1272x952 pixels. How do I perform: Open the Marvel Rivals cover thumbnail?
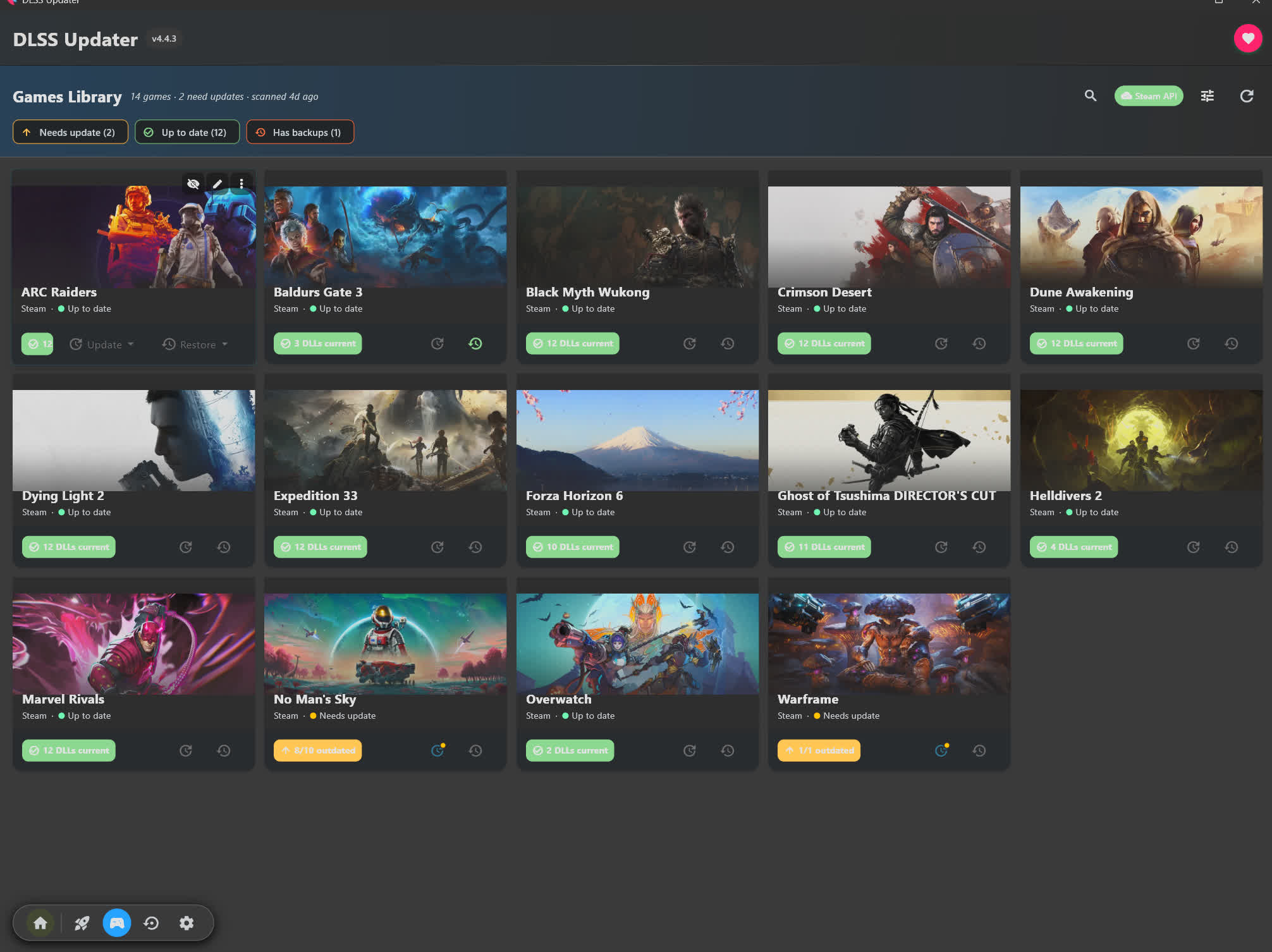133,644
